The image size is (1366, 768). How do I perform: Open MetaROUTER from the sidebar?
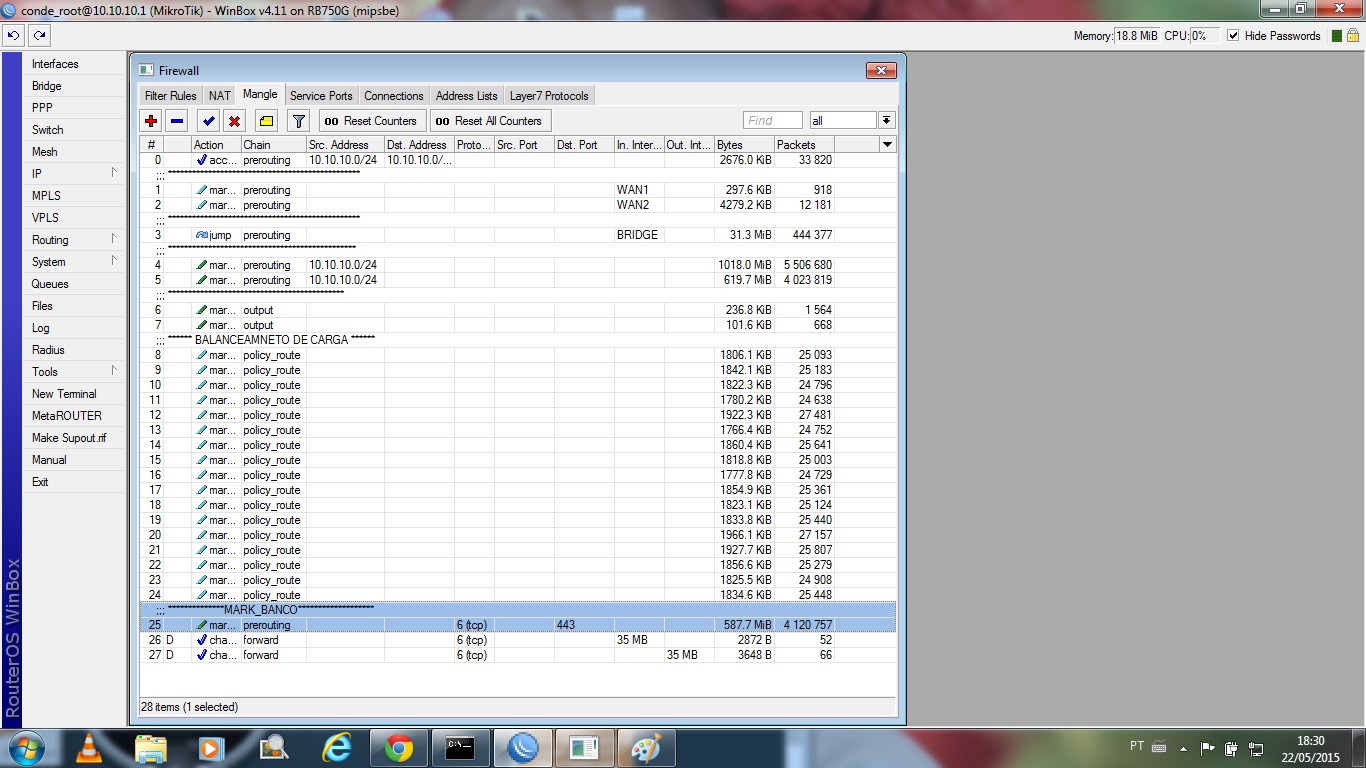pos(75,416)
